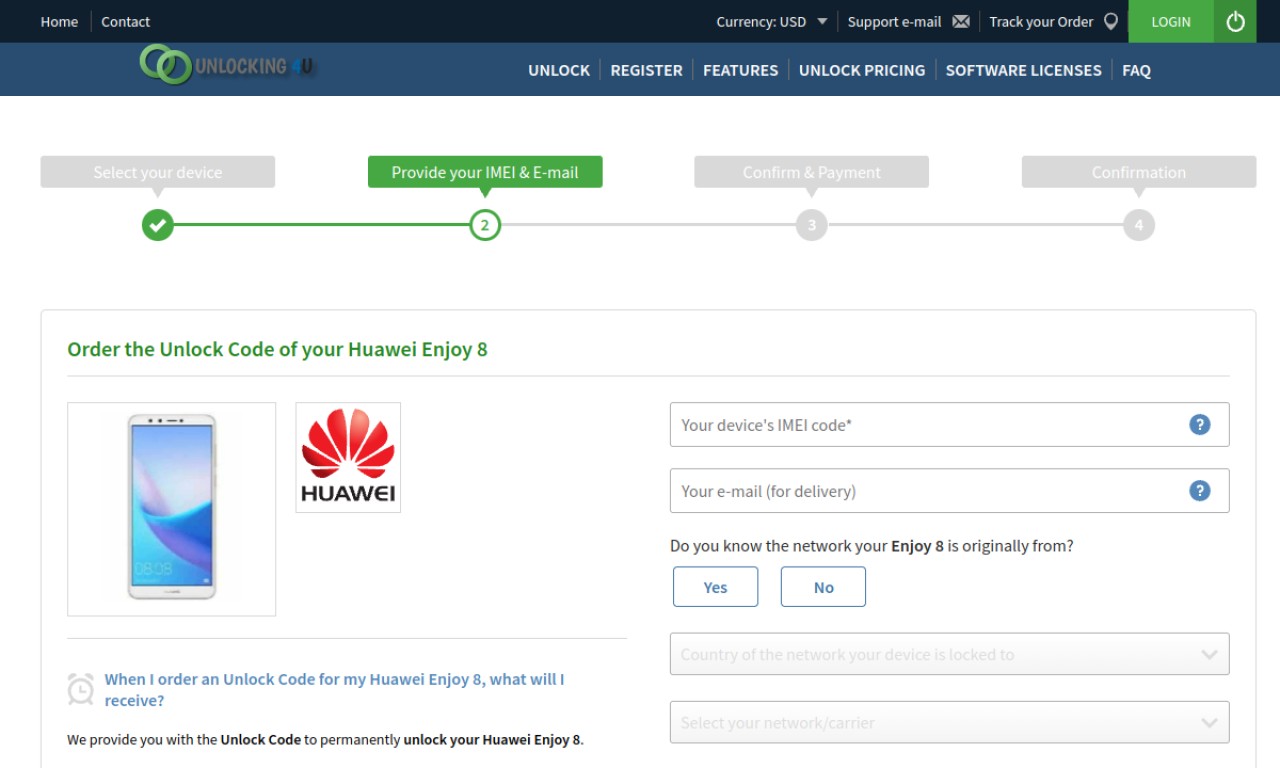
Task: Focus the device's IMEI code input field
Action: click(950, 425)
